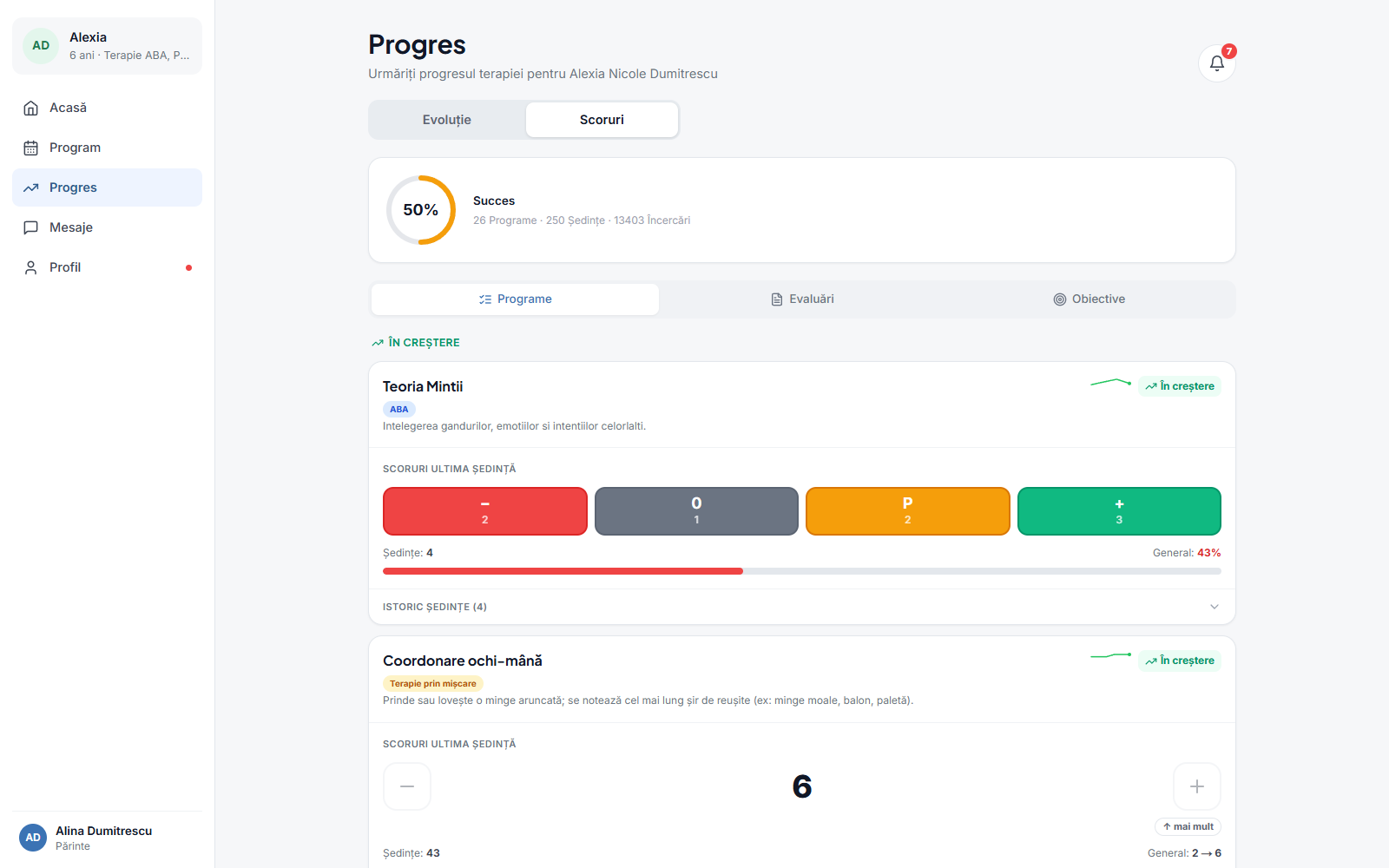Expand Istoric ședințe (4) chevron
The image size is (1389, 868).
pyautogui.click(x=1215, y=607)
